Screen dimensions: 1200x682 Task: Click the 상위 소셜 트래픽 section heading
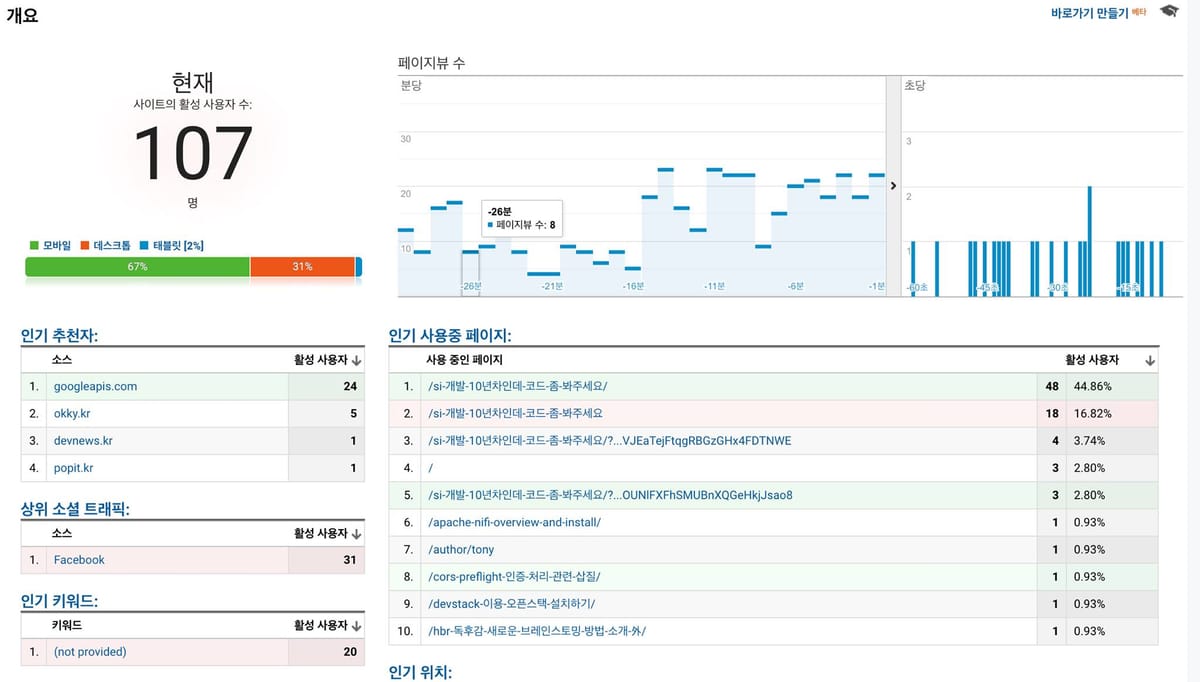(x=75, y=509)
